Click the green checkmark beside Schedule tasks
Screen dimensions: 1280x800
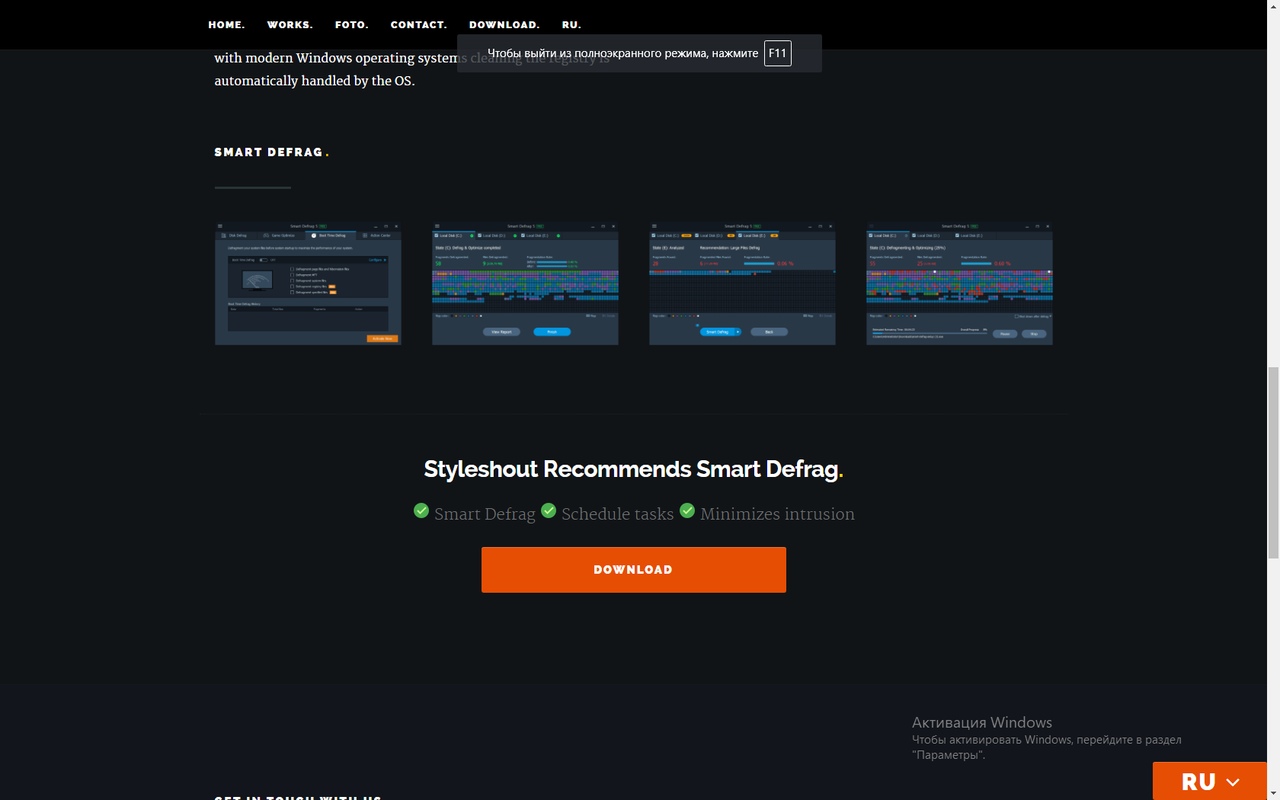548,511
